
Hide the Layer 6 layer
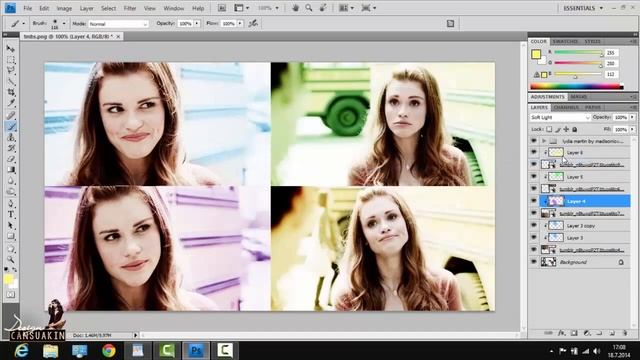(x=533, y=152)
